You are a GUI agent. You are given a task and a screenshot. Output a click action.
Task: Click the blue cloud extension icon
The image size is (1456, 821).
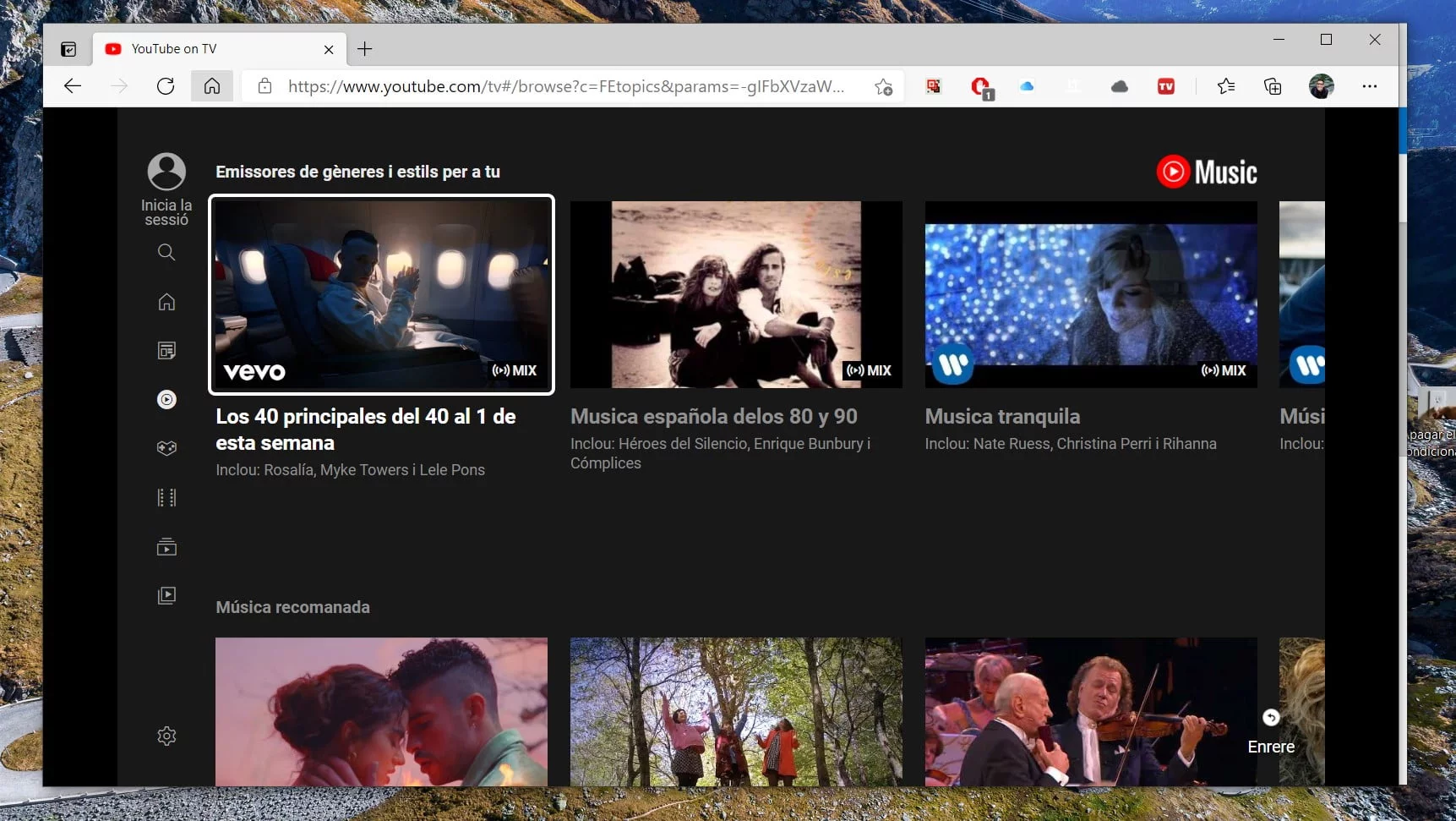click(x=1027, y=86)
